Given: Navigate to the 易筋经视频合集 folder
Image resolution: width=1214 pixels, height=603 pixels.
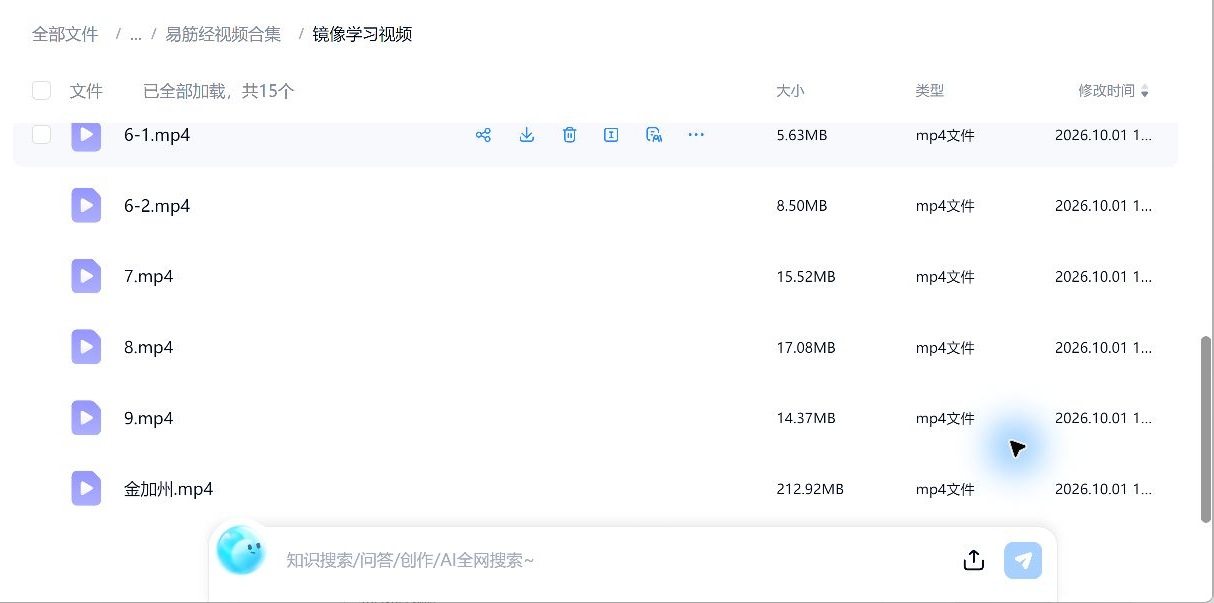Looking at the screenshot, I should pyautogui.click(x=223, y=35).
